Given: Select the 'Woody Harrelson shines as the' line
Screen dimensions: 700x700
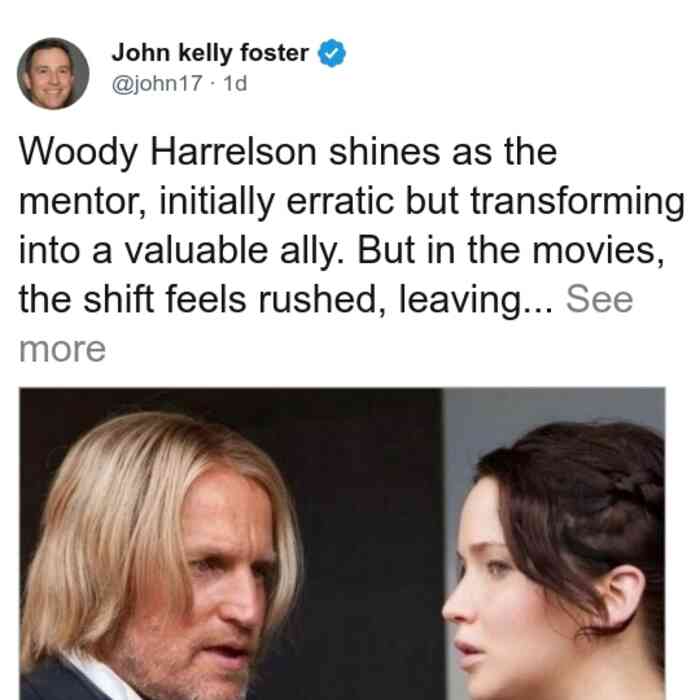Looking at the screenshot, I should pos(288,152).
